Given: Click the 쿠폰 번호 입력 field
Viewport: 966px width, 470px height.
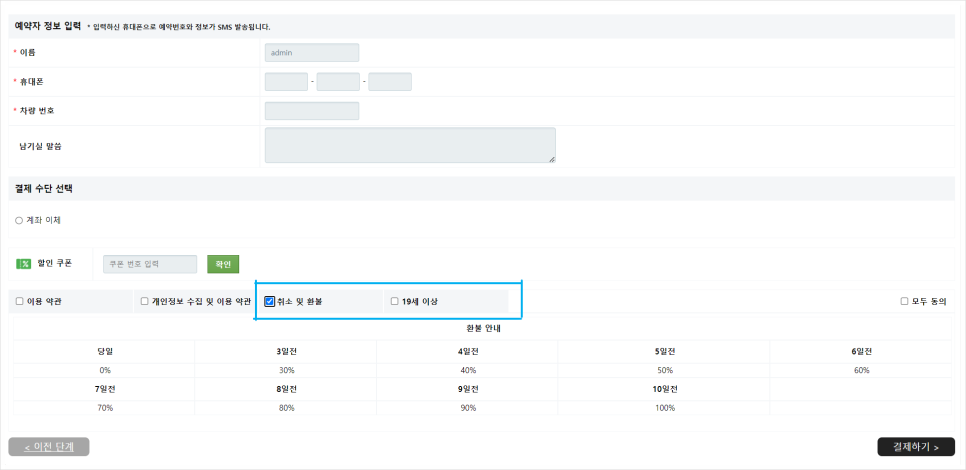Looking at the screenshot, I should coord(150,264).
